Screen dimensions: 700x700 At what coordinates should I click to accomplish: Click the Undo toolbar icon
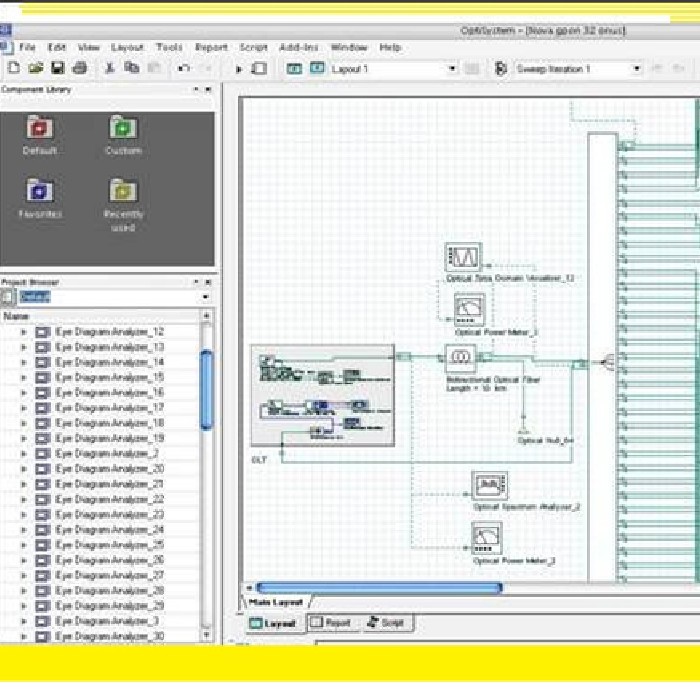pos(184,69)
